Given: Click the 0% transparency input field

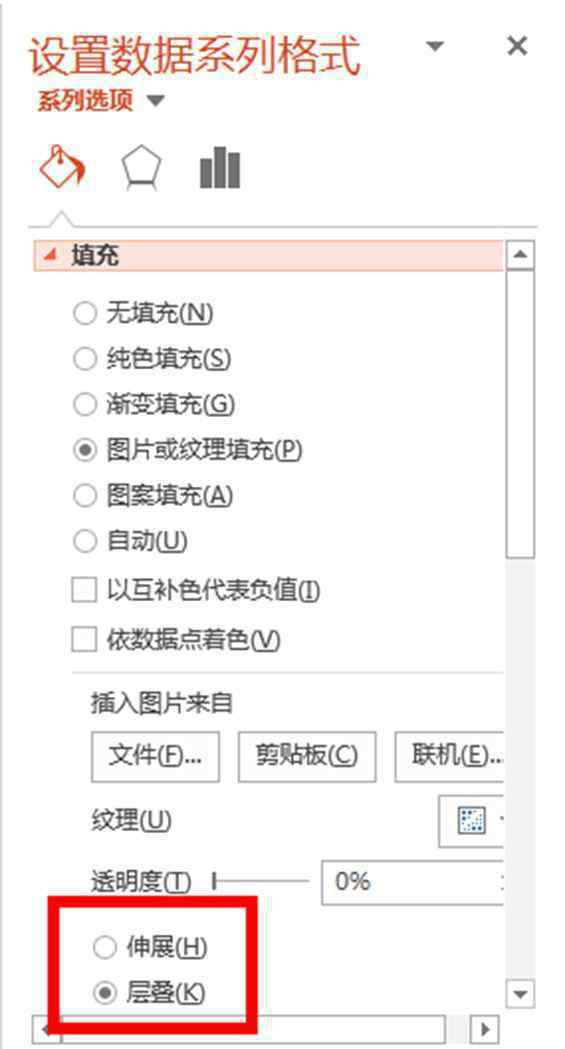Looking at the screenshot, I should point(413,882).
